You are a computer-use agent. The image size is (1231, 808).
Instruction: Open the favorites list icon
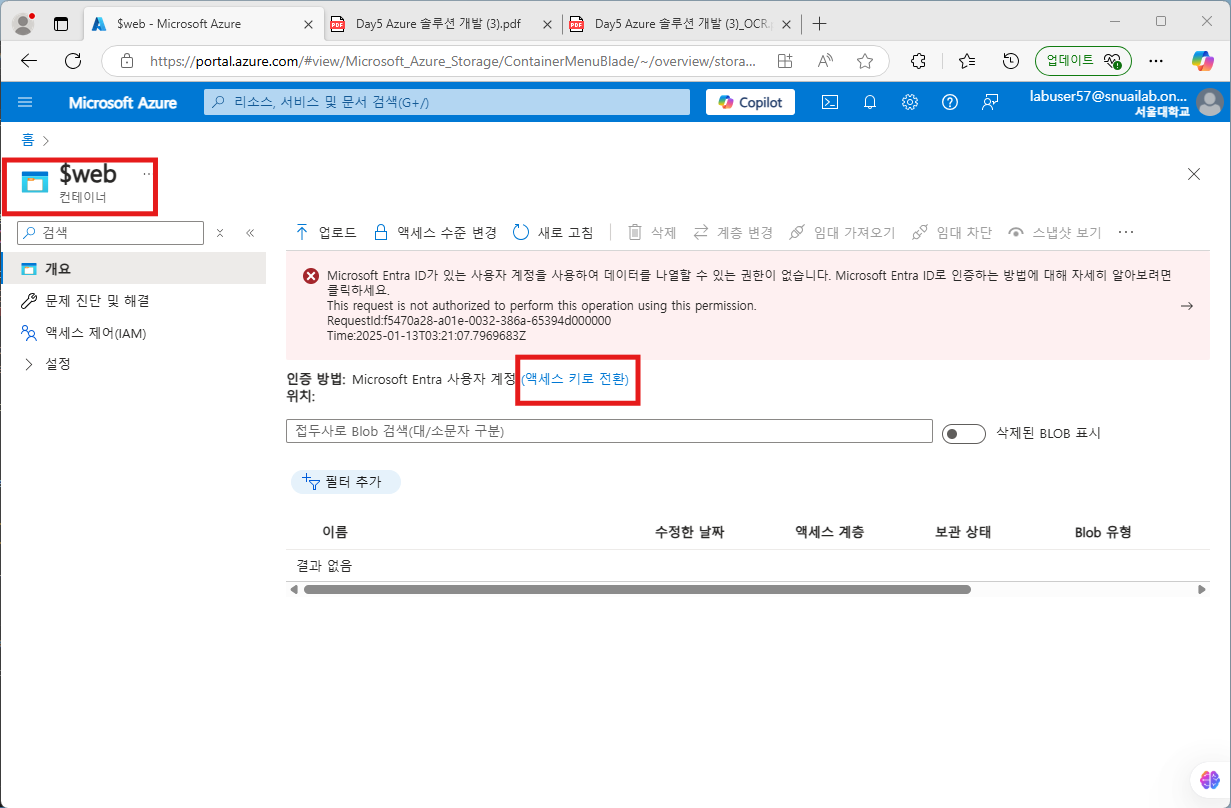click(x=967, y=61)
